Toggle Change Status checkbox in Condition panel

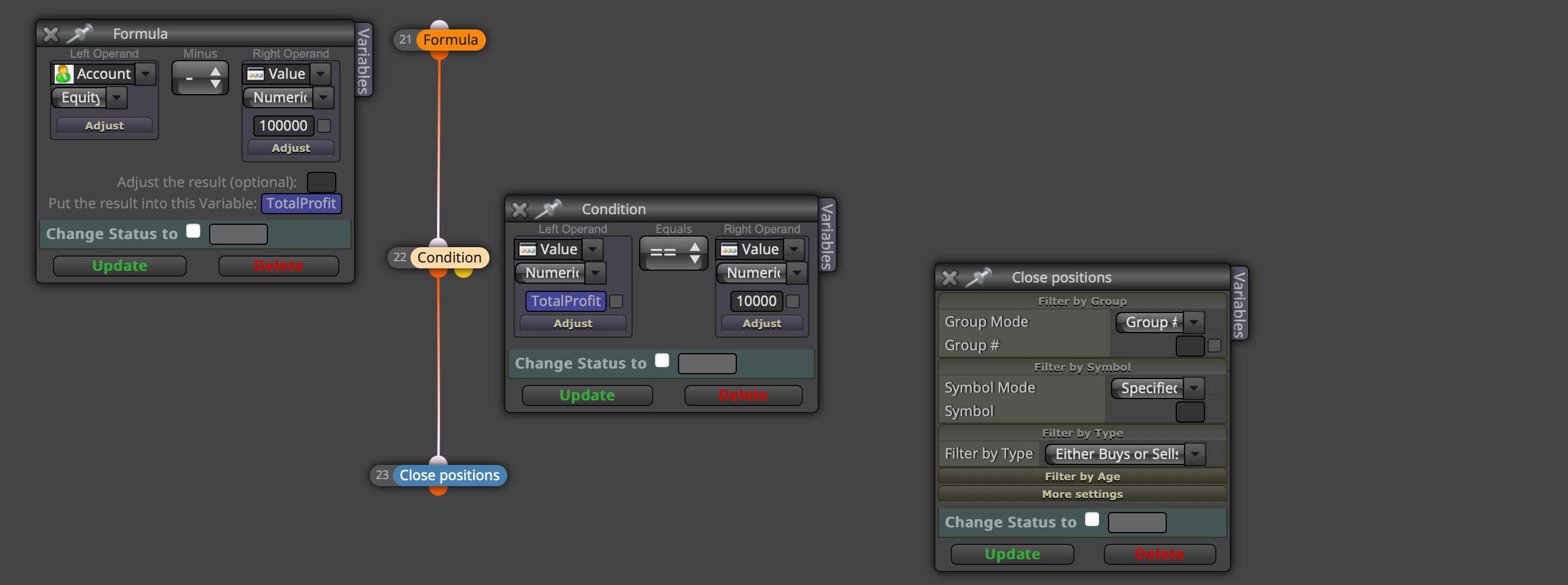(x=662, y=361)
